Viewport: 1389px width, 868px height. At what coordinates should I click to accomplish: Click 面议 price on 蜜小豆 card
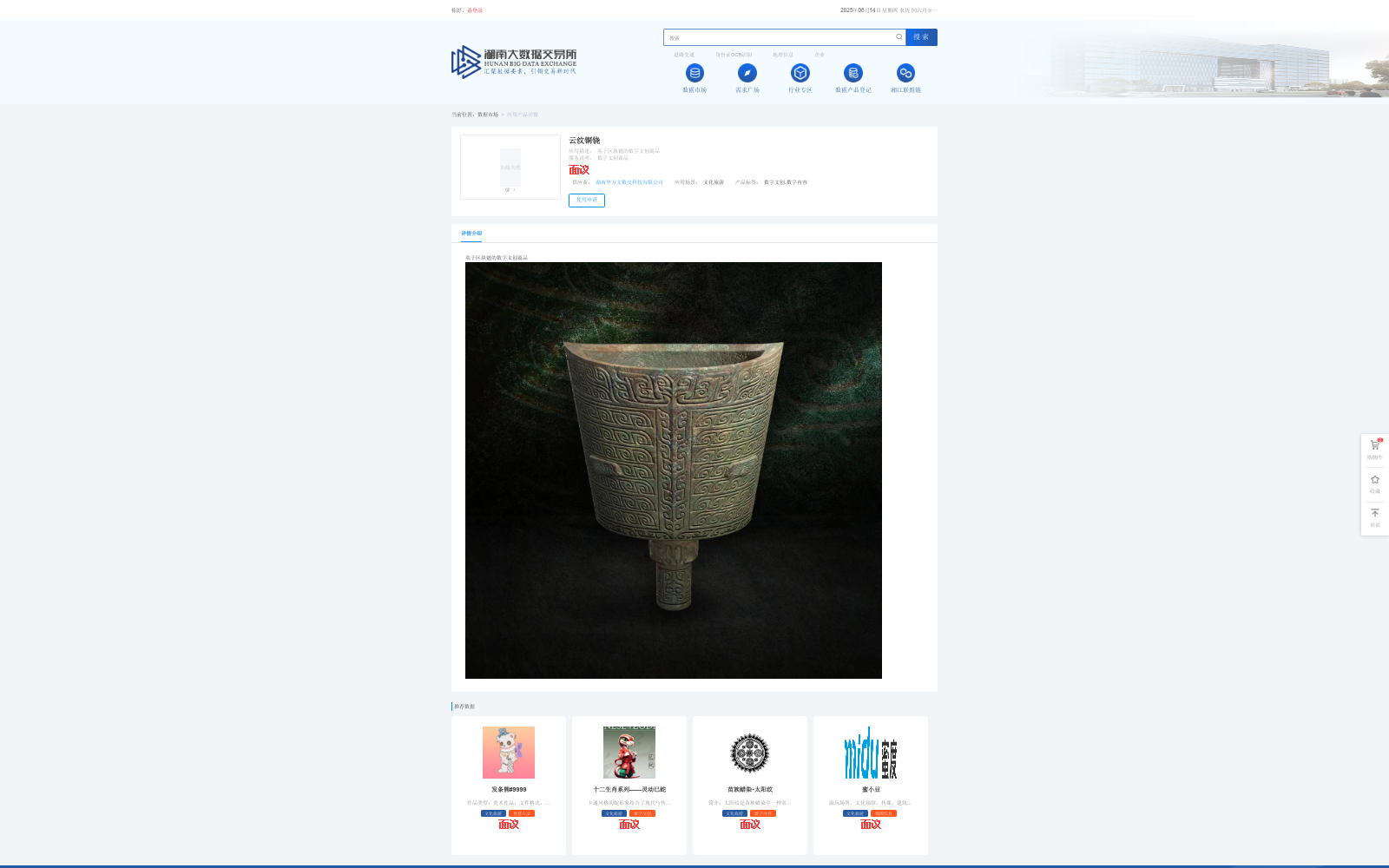[x=871, y=825]
